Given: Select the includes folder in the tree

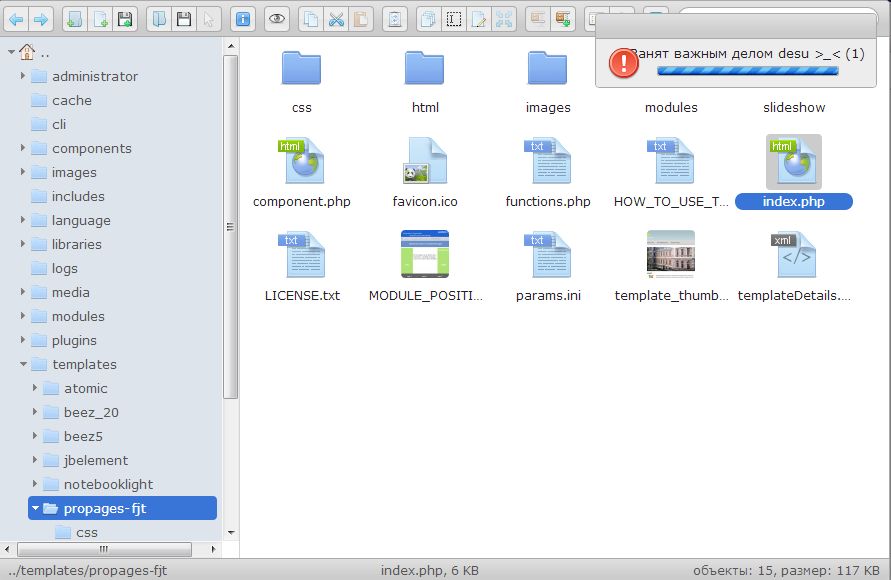Looking at the screenshot, I should (68, 197).
